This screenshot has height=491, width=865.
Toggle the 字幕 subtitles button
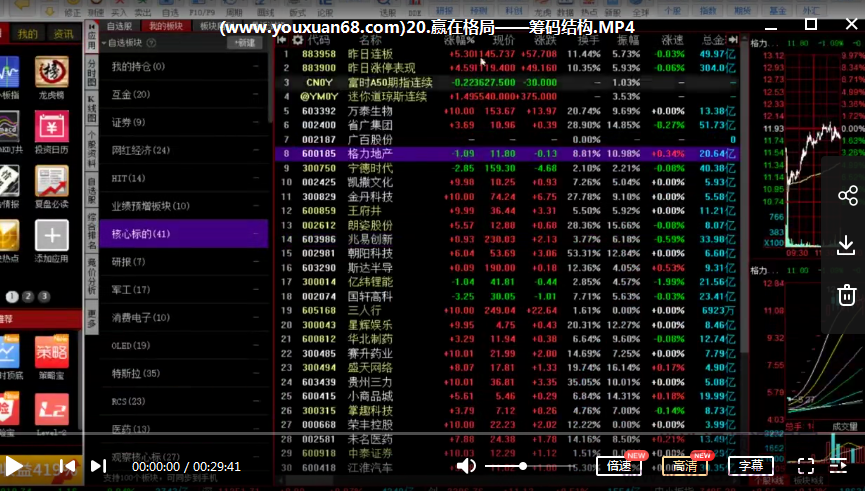point(750,466)
